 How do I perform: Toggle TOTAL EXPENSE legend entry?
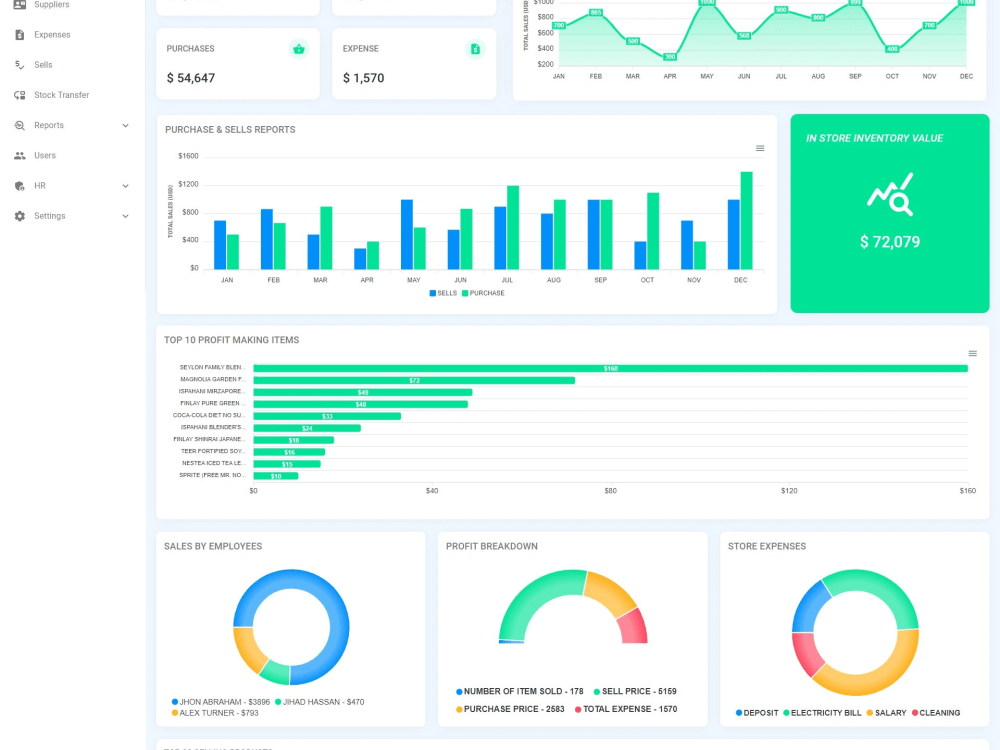click(x=626, y=709)
